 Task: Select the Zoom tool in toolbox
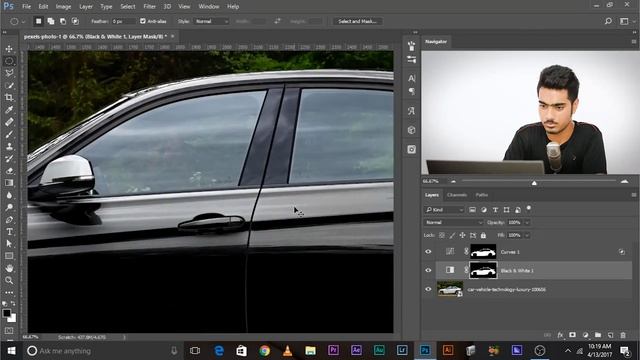(x=9, y=280)
